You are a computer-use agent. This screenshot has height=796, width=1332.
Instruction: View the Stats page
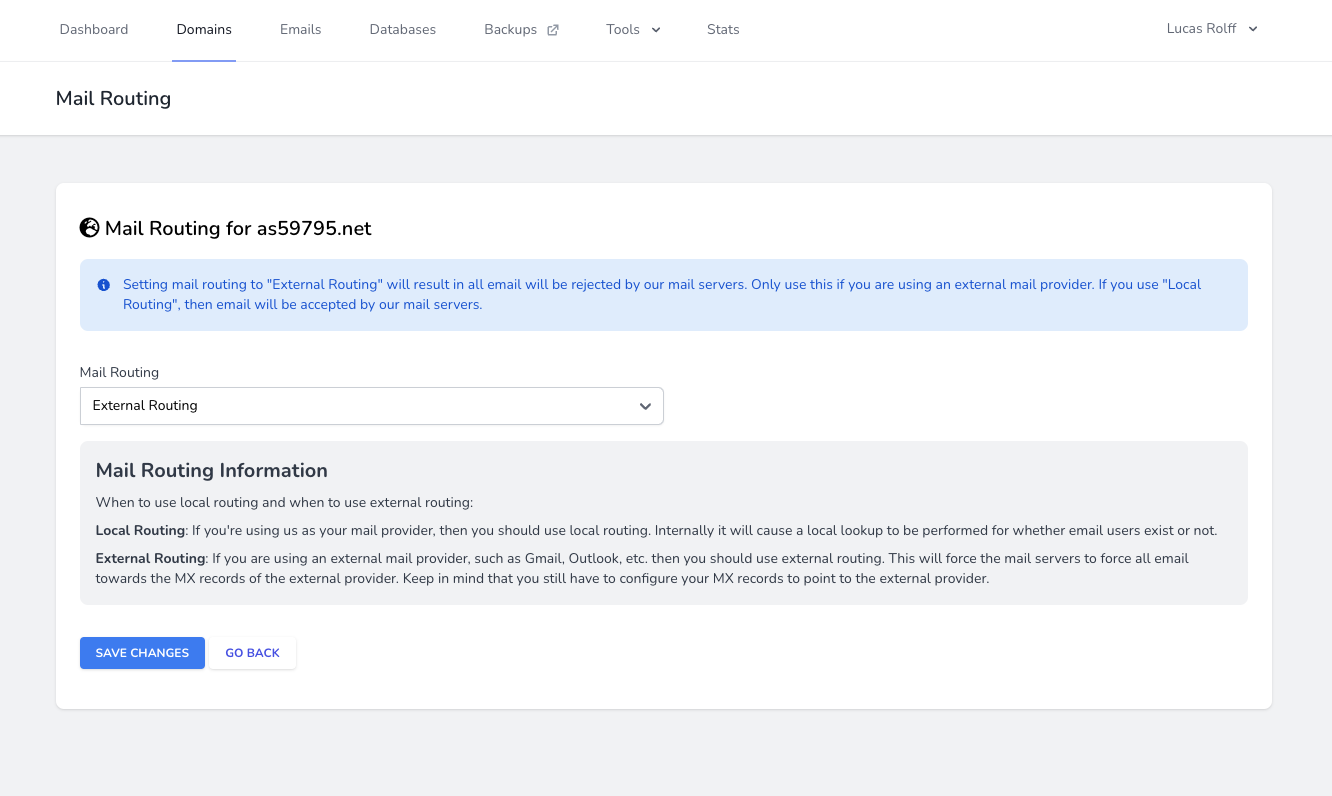point(723,30)
